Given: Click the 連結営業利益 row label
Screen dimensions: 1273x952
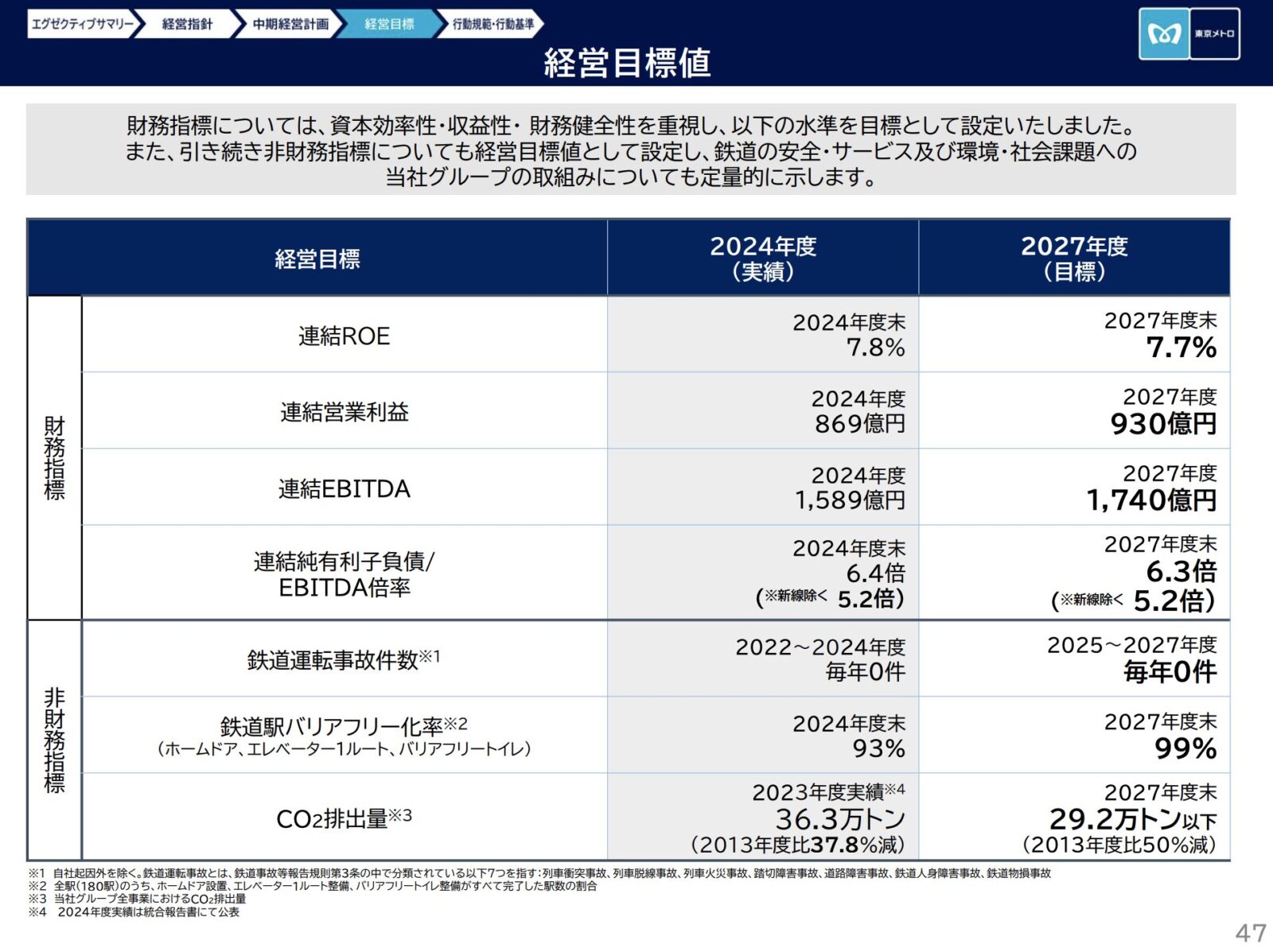Looking at the screenshot, I should click(x=344, y=412).
